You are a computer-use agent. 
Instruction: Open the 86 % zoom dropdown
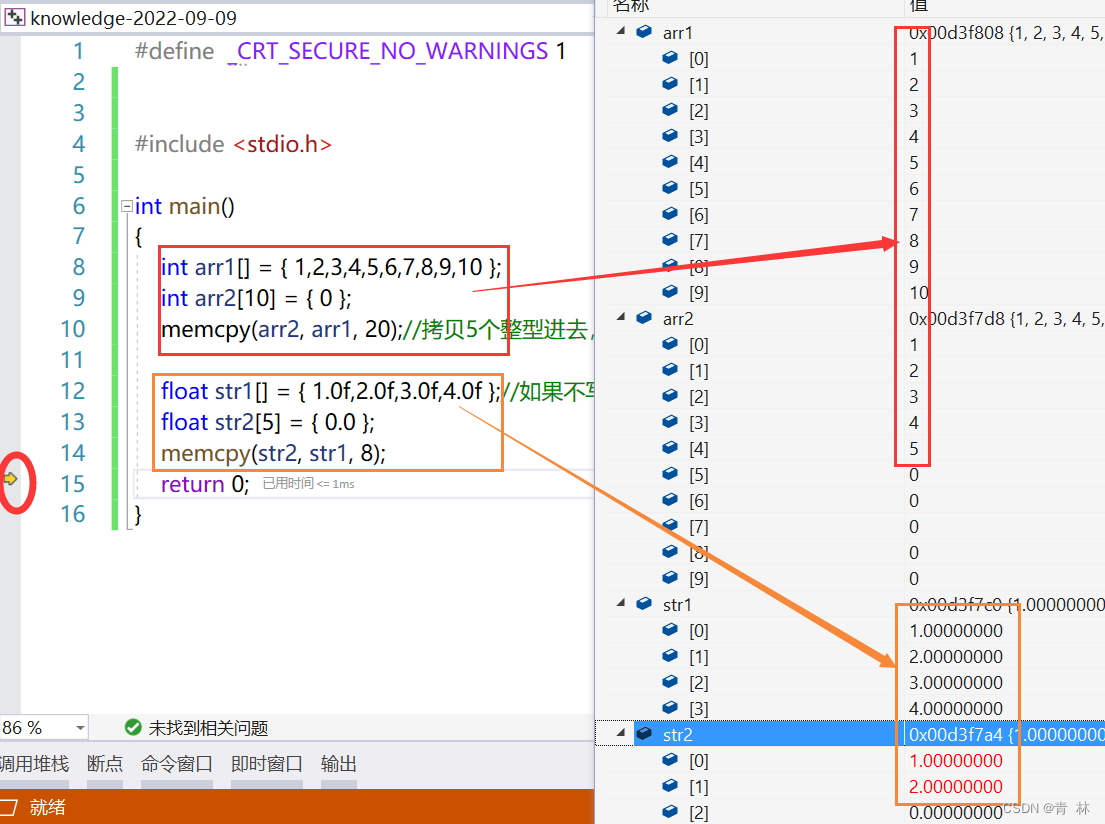coord(80,727)
